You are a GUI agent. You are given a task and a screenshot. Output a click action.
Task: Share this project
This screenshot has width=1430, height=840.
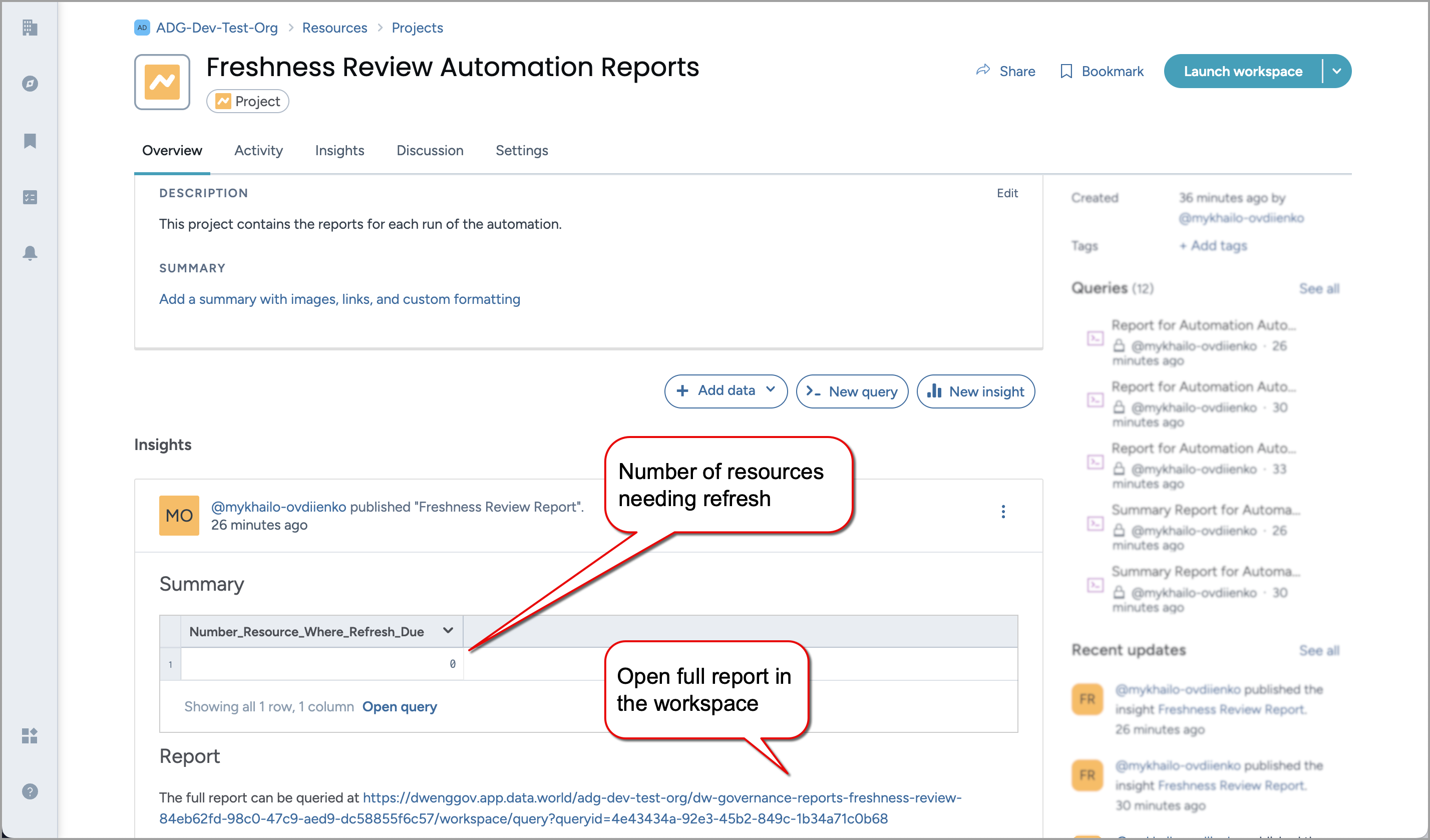[x=1005, y=71]
